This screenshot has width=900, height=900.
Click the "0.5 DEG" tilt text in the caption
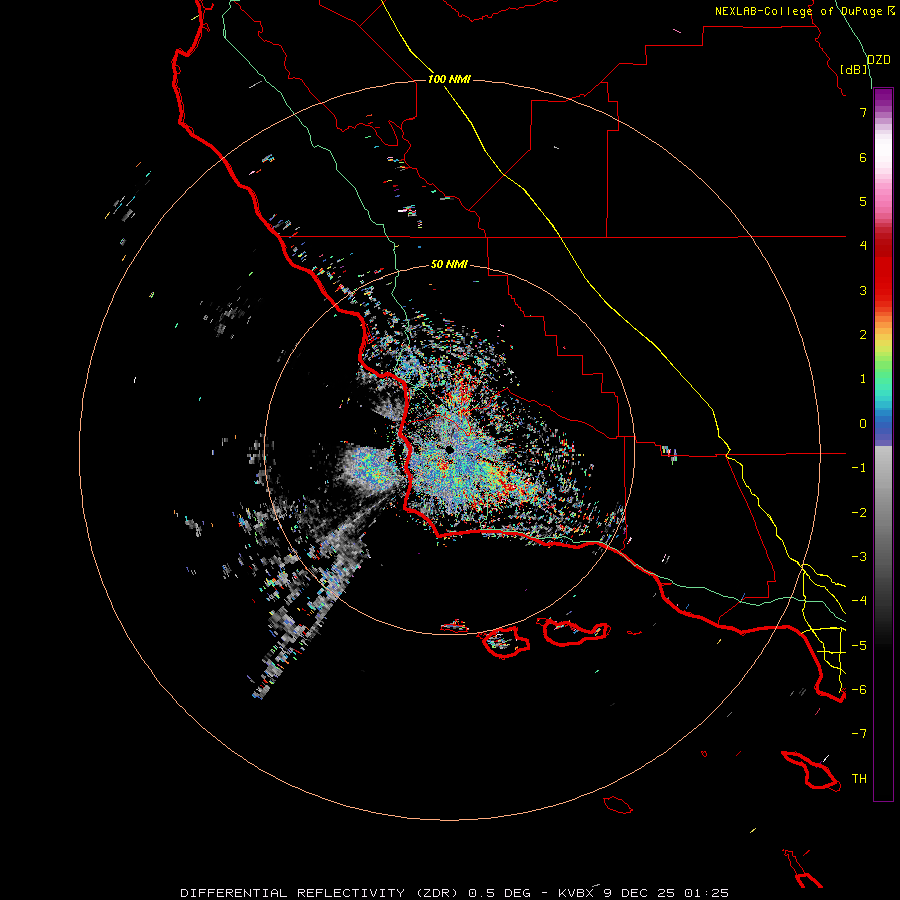pyautogui.click(x=499, y=893)
